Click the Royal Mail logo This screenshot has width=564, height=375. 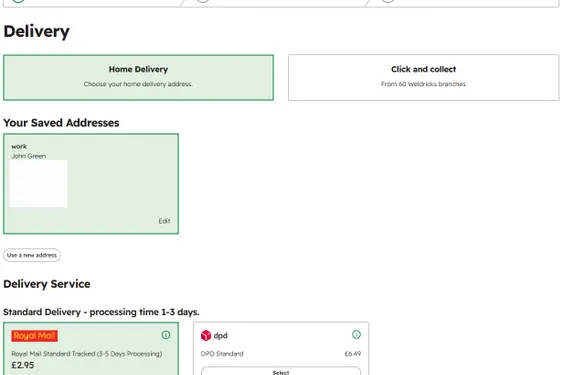34,336
